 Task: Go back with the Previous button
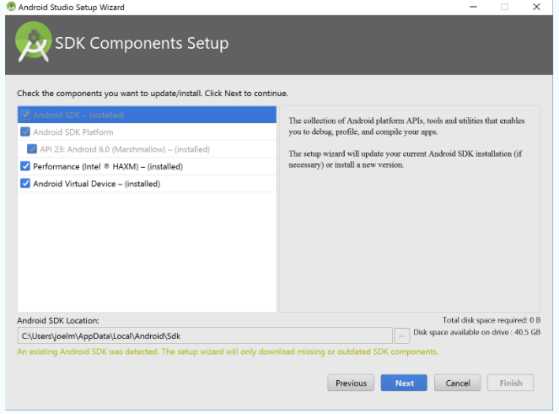[x=351, y=383]
